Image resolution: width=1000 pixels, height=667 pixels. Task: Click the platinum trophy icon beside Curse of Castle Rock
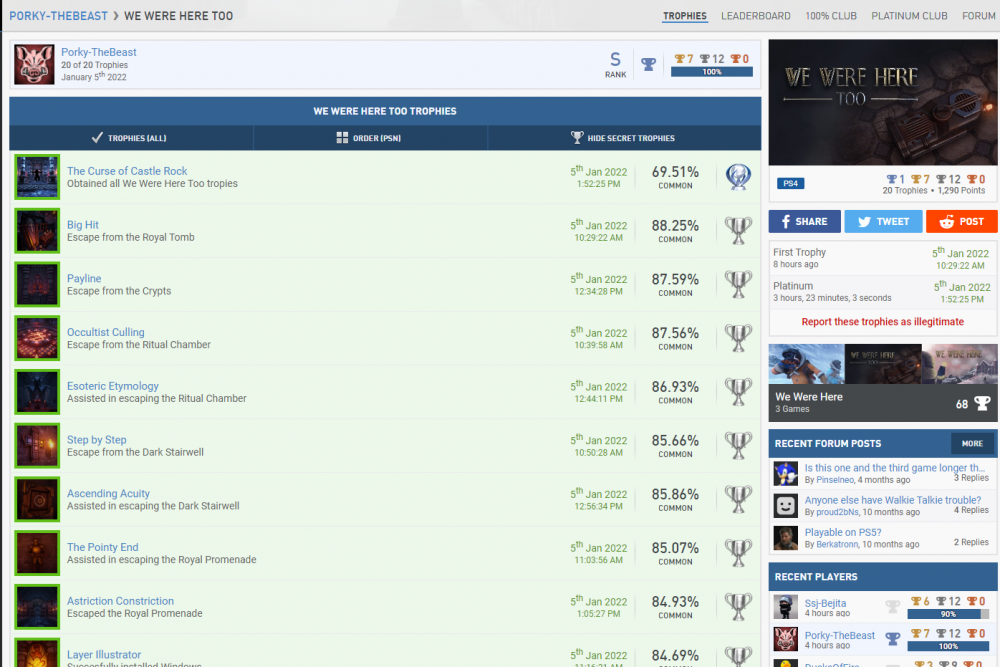(738, 176)
